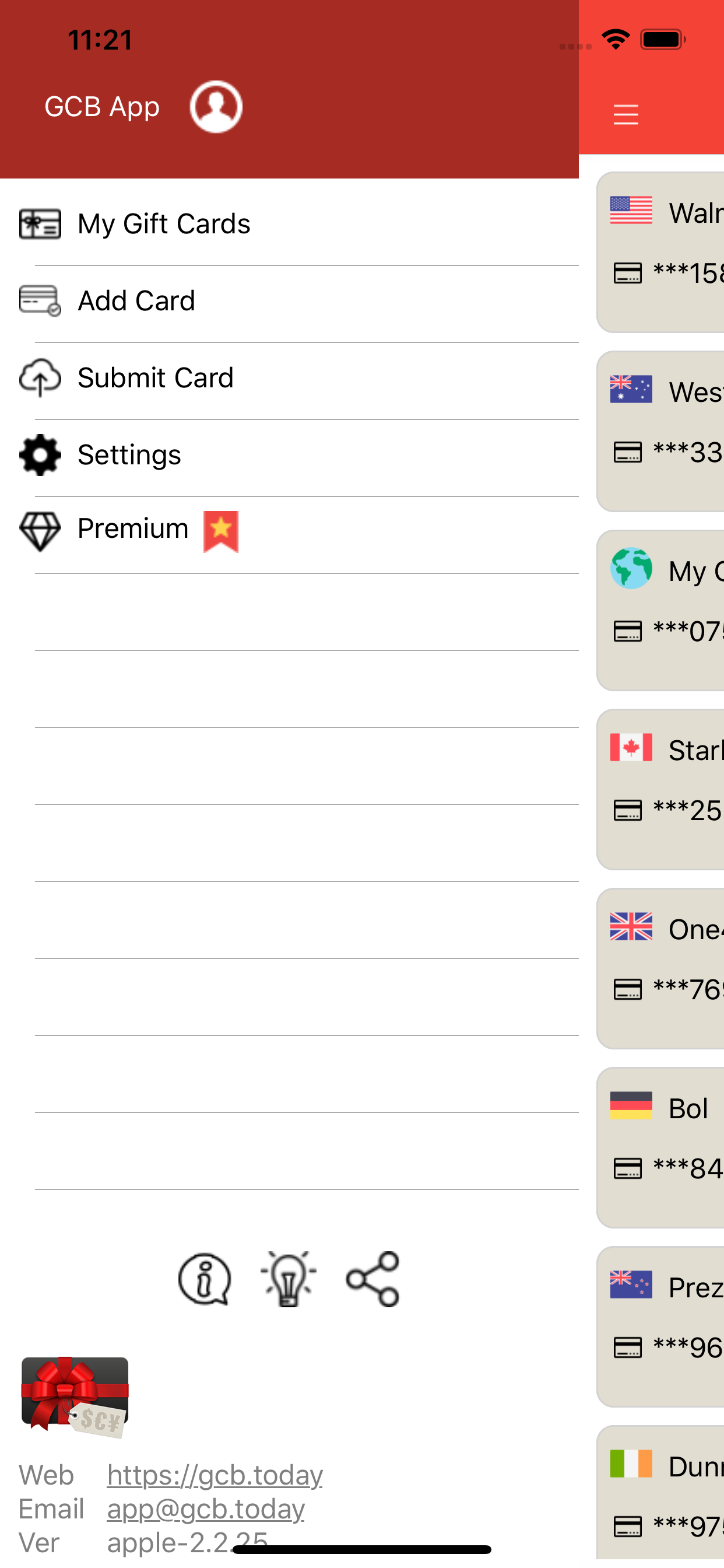Select the Premium star bookmark badge
Viewport: 724px width, 1568px height.
pos(221,531)
